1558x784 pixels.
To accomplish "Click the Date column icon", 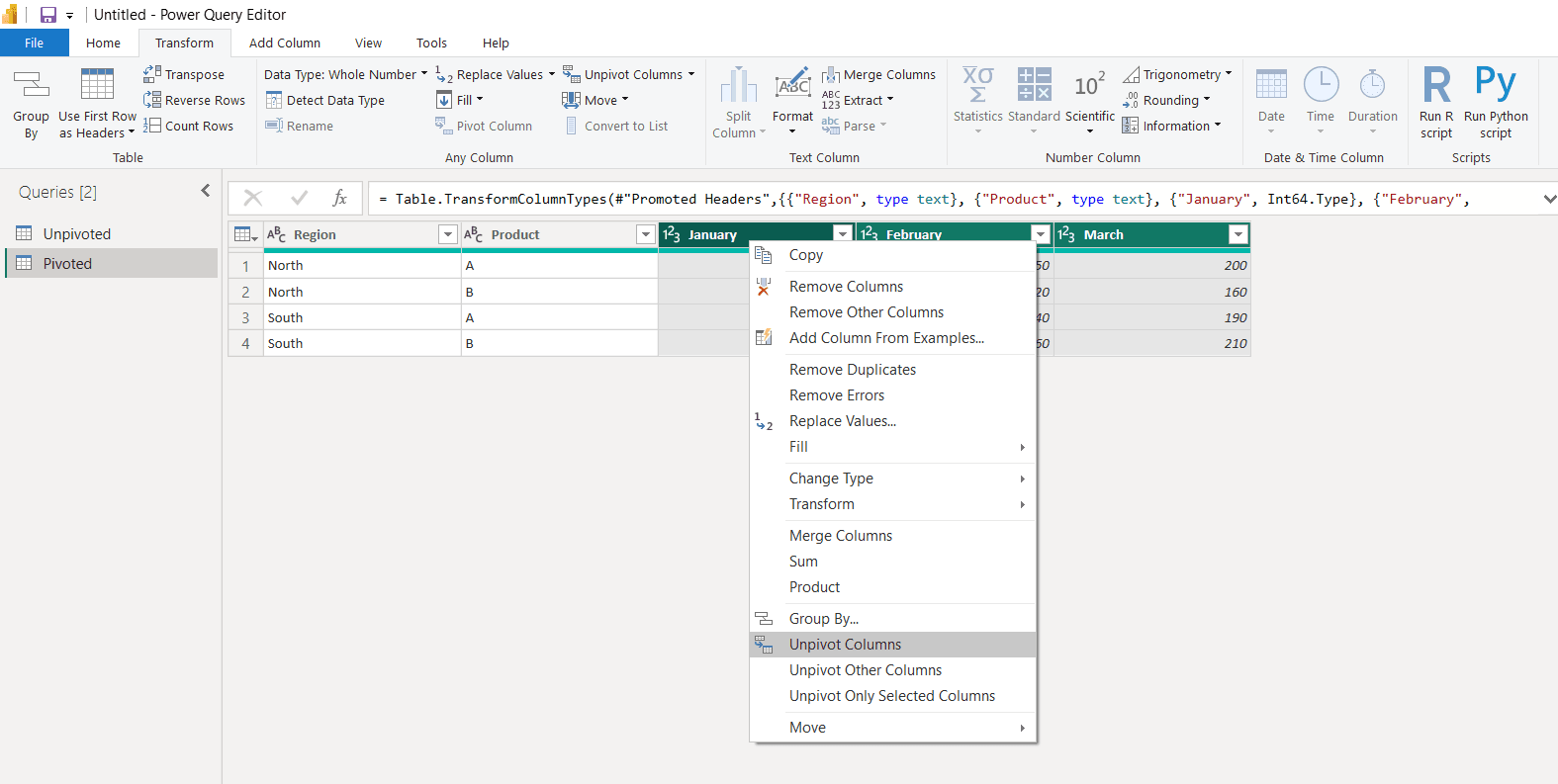I will click(x=1271, y=85).
